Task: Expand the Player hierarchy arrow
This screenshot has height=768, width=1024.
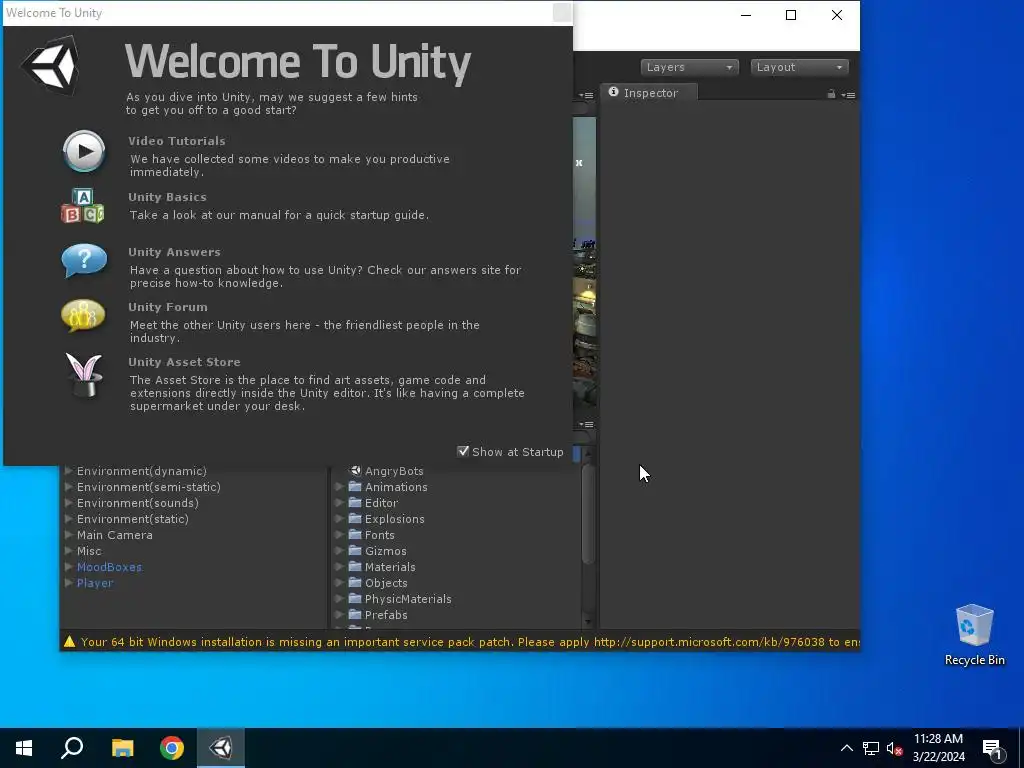Action: (x=69, y=583)
